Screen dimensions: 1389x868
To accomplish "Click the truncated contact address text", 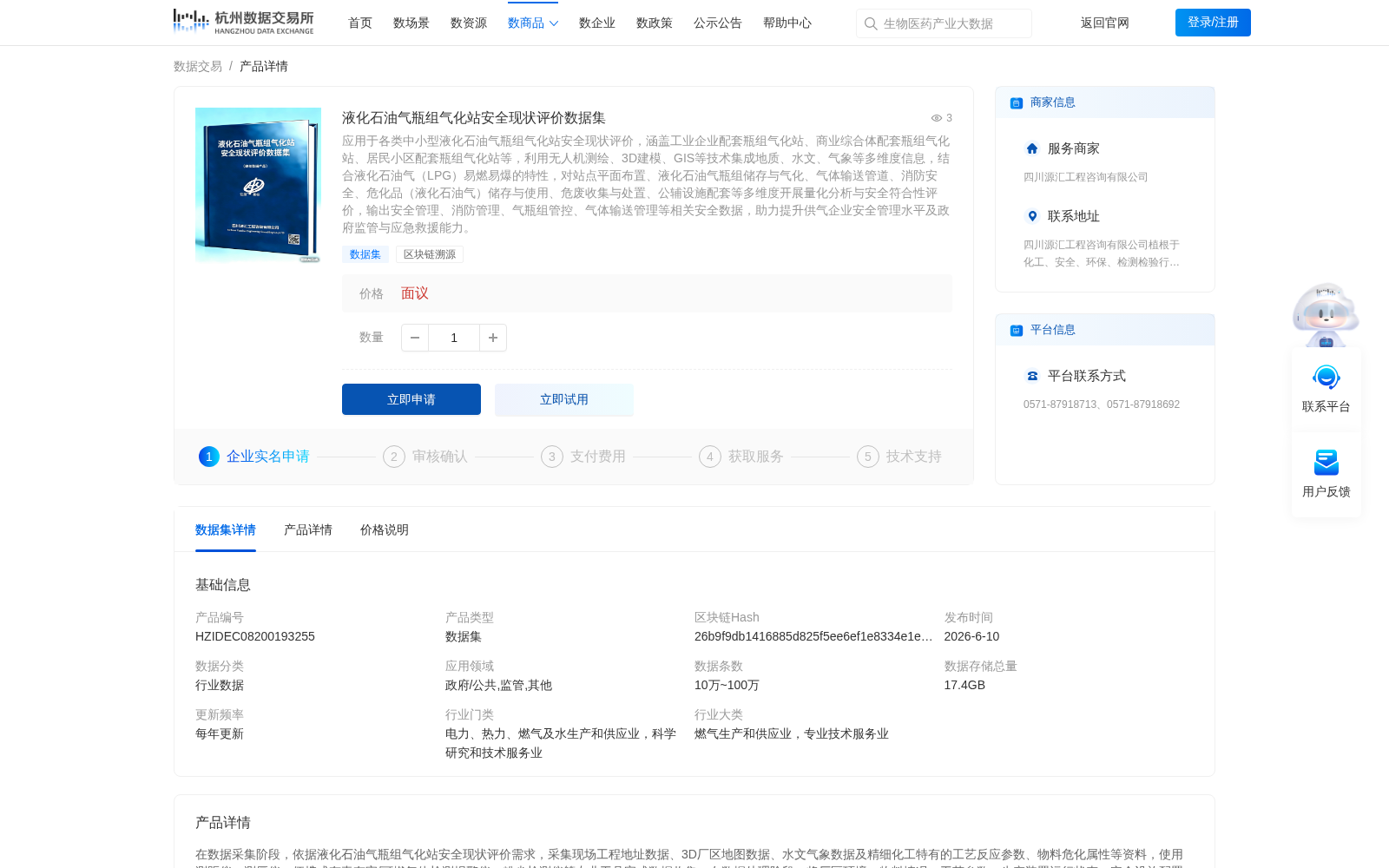I will 1102,253.
